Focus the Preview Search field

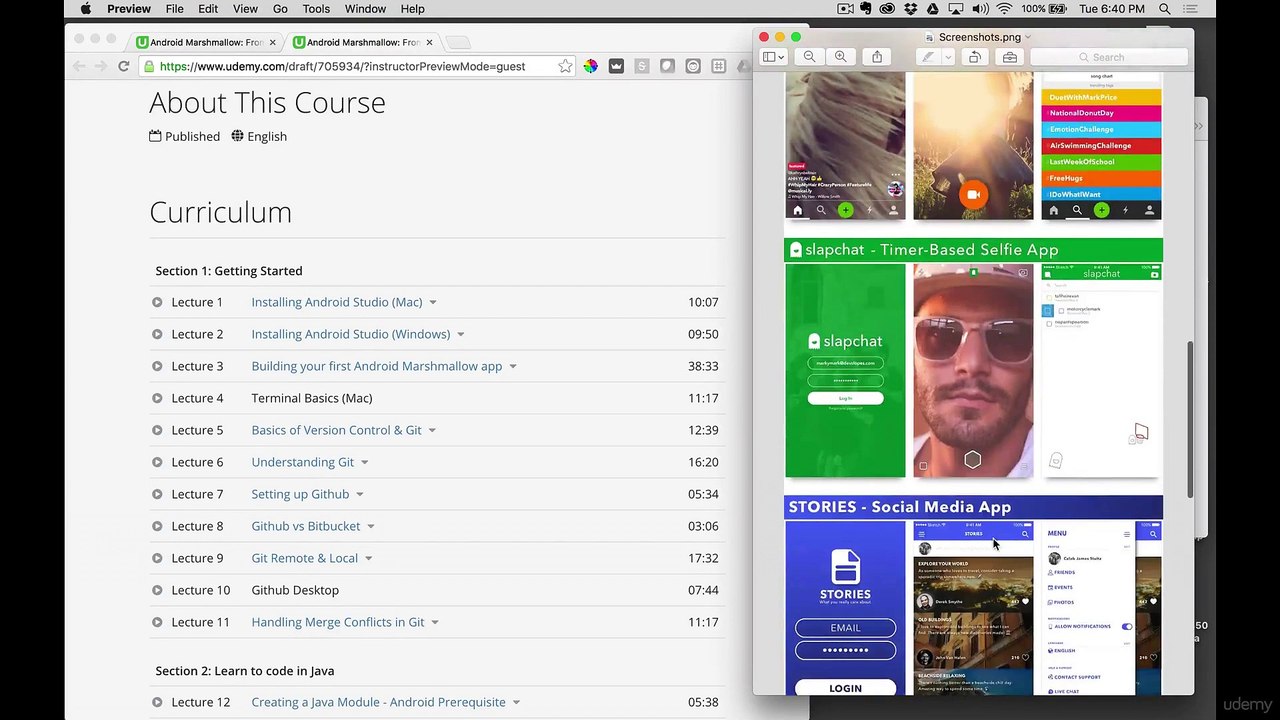(x=1108, y=57)
